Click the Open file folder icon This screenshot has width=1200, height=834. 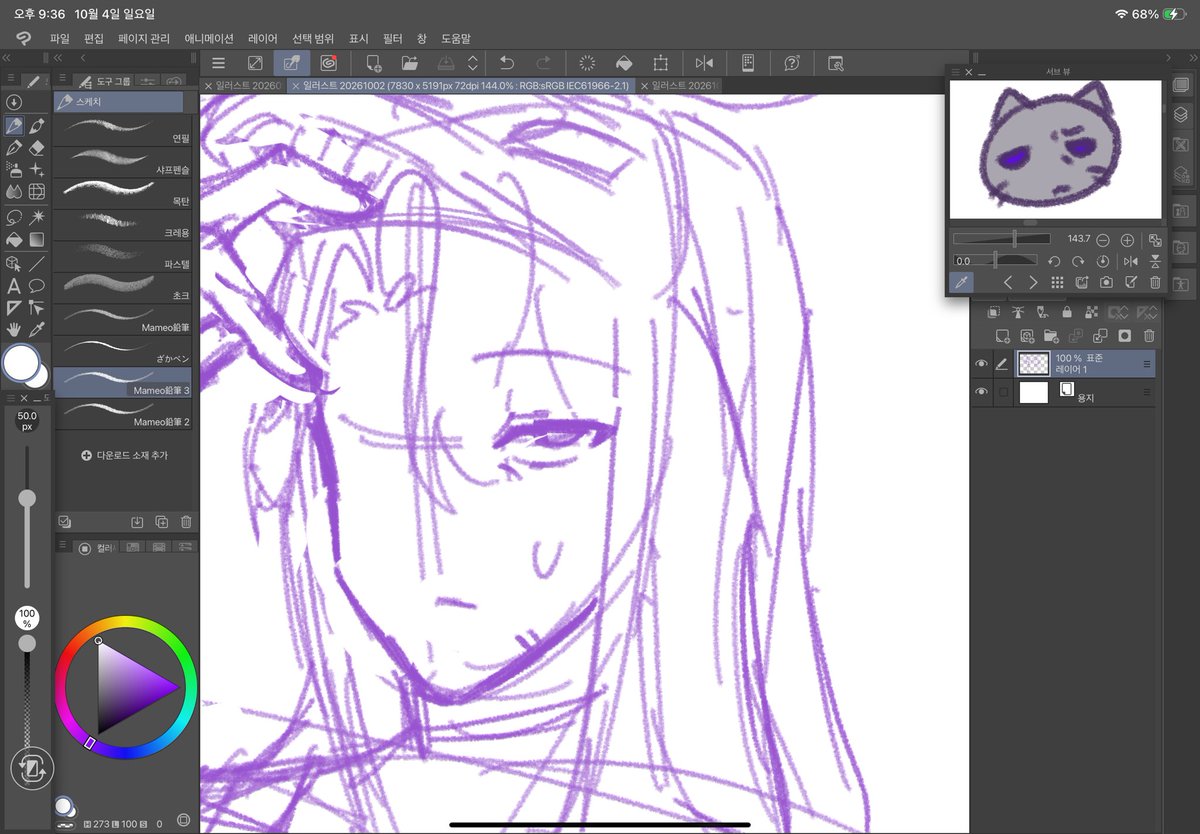click(409, 63)
